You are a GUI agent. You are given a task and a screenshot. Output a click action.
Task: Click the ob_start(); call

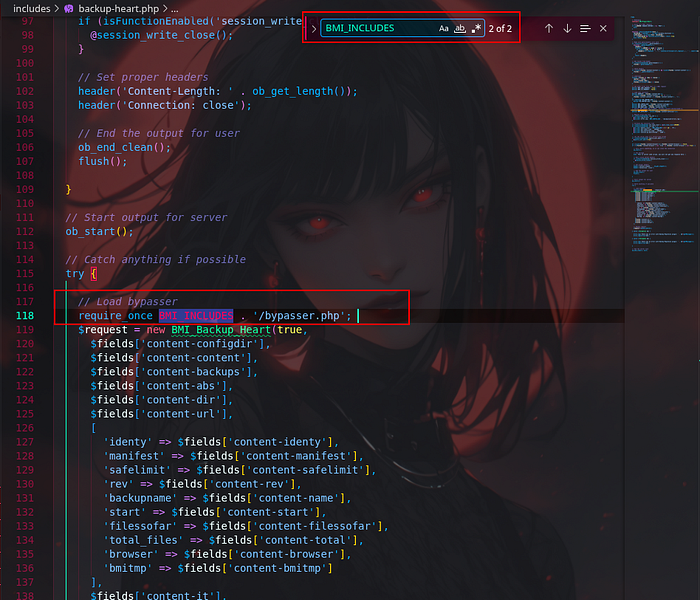point(99,232)
